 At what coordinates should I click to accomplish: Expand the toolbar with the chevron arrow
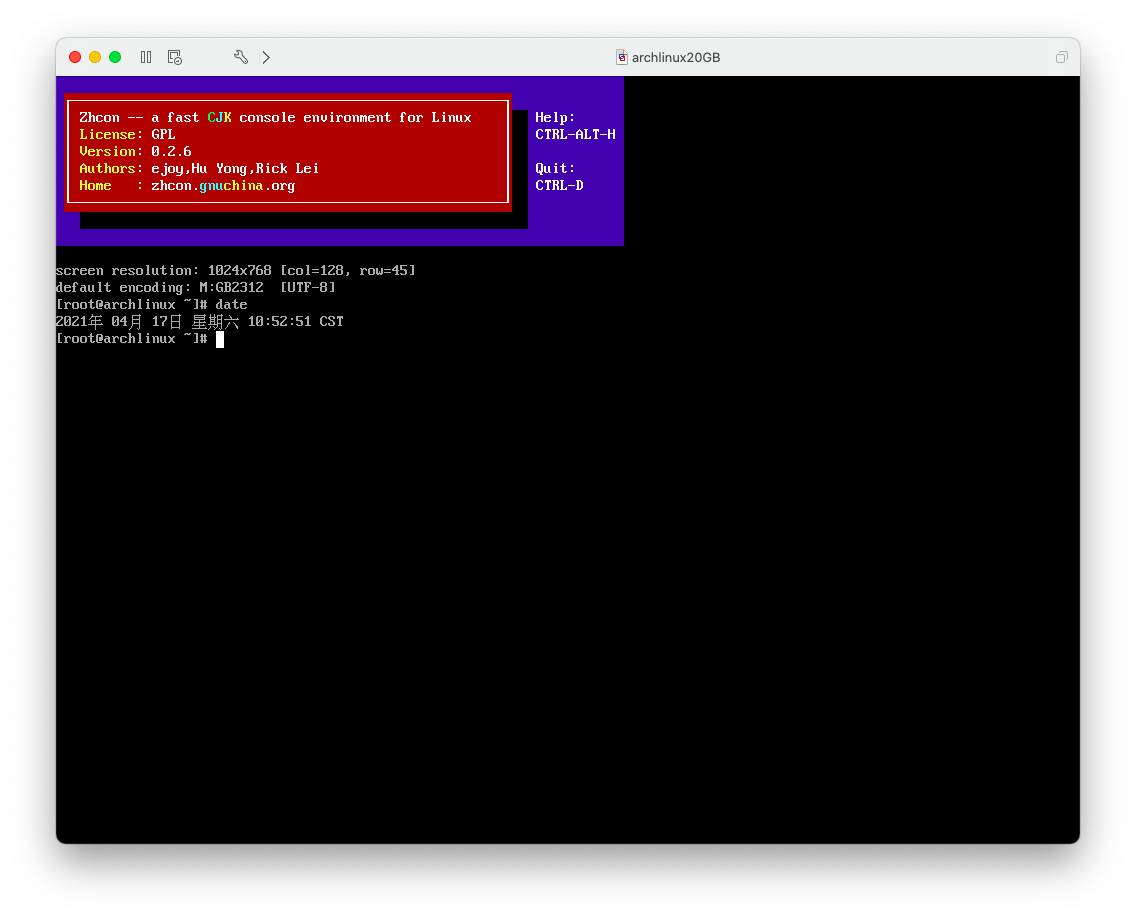click(266, 57)
